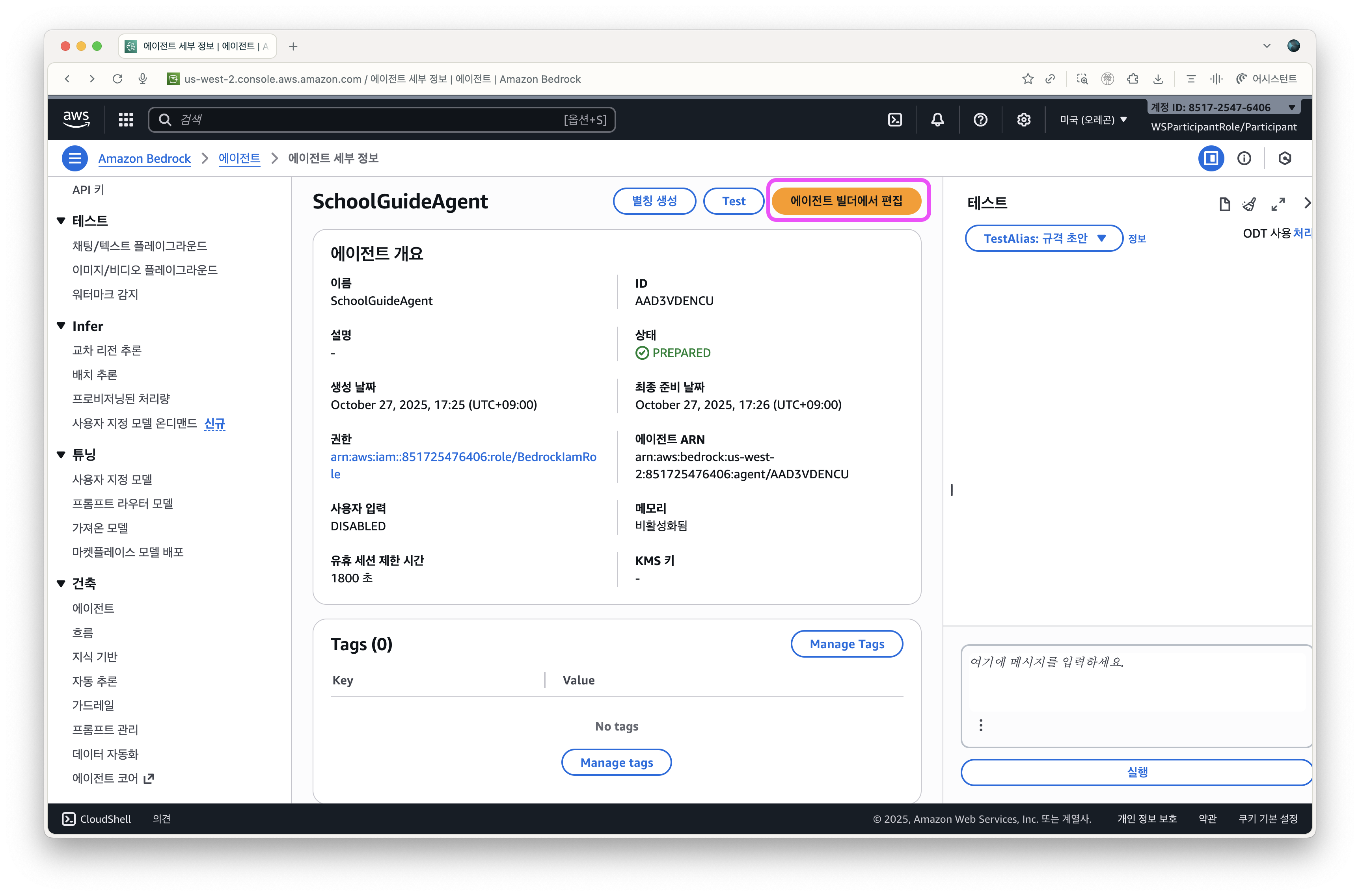Open CloudShell from the top navigation bar
The height and width of the screenshot is (896, 1360).
pyautogui.click(x=895, y=119)
